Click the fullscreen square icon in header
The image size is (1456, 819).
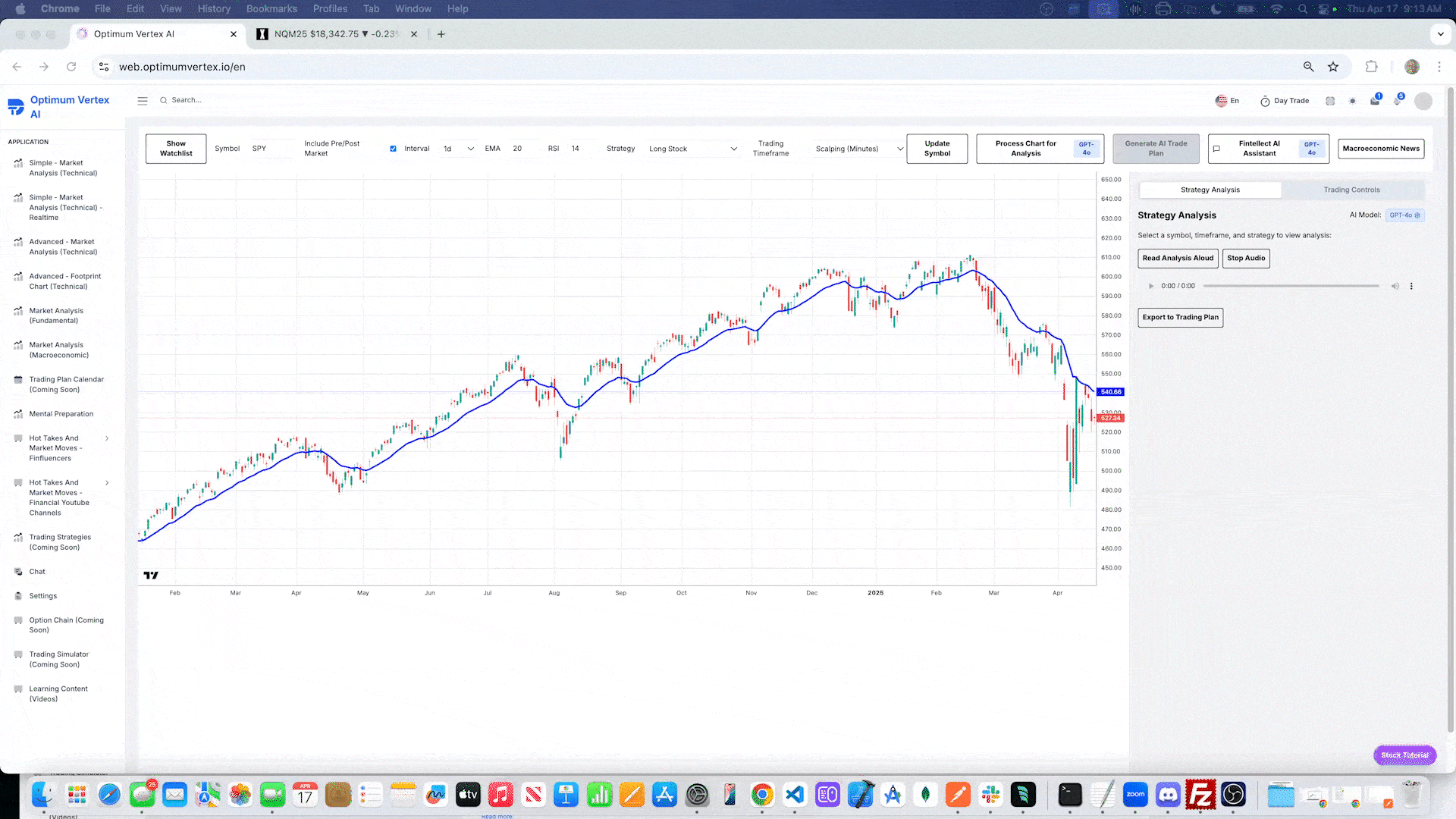point(1329,101)
